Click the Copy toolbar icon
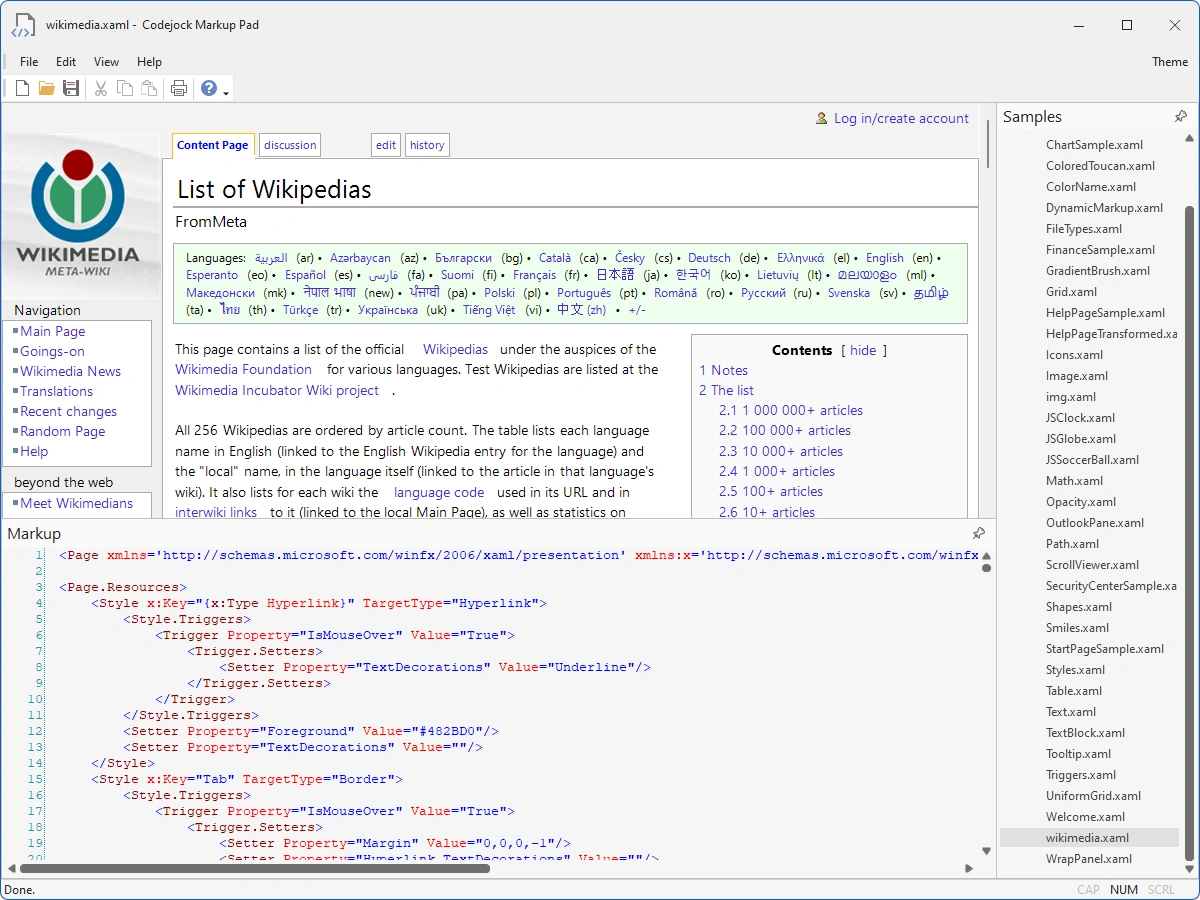Image resolution: width=1200 pixels, height=900 pixels. coord(125,88)
